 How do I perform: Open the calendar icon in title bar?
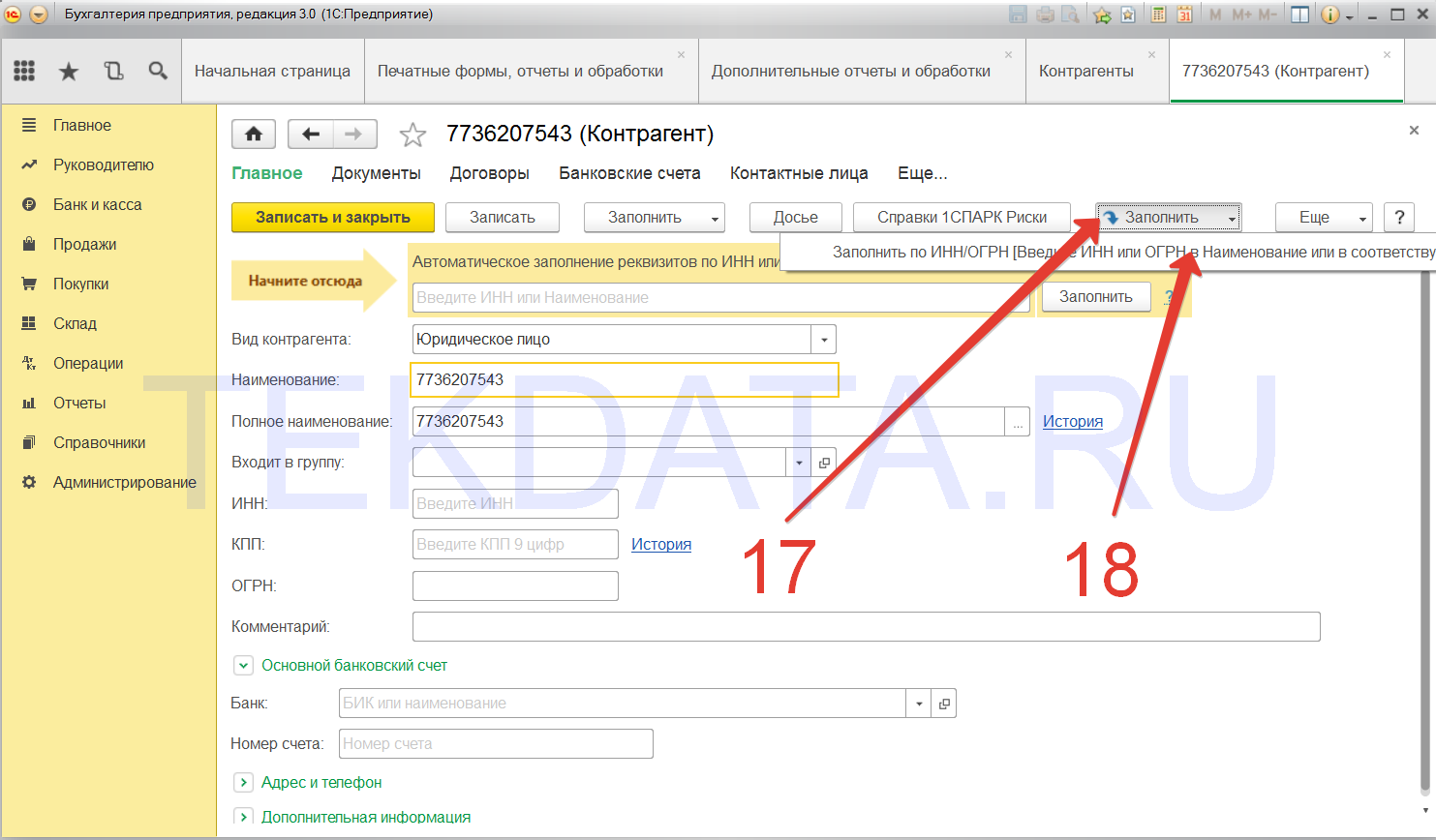tap(1184, 15)
